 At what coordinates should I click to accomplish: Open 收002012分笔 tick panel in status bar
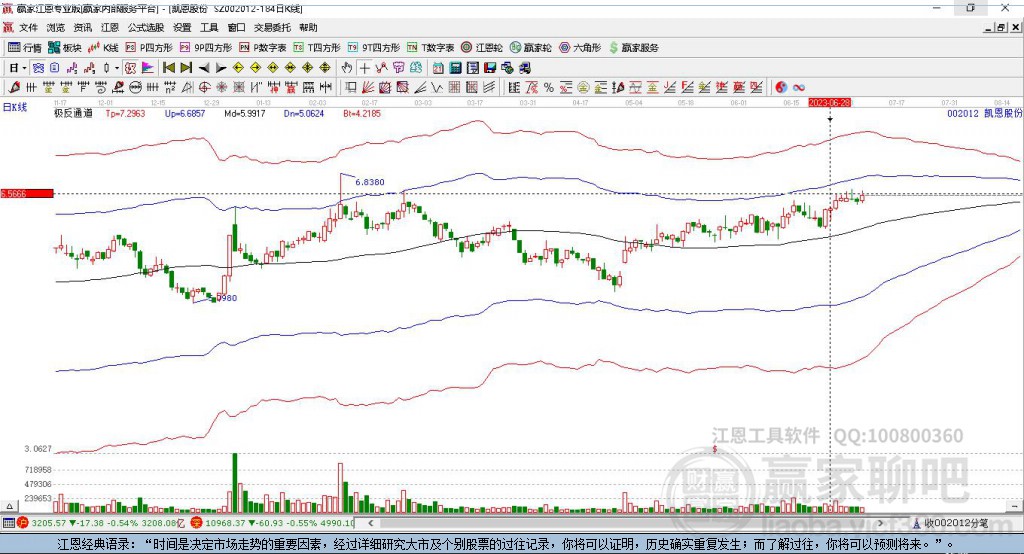point(950,523)
